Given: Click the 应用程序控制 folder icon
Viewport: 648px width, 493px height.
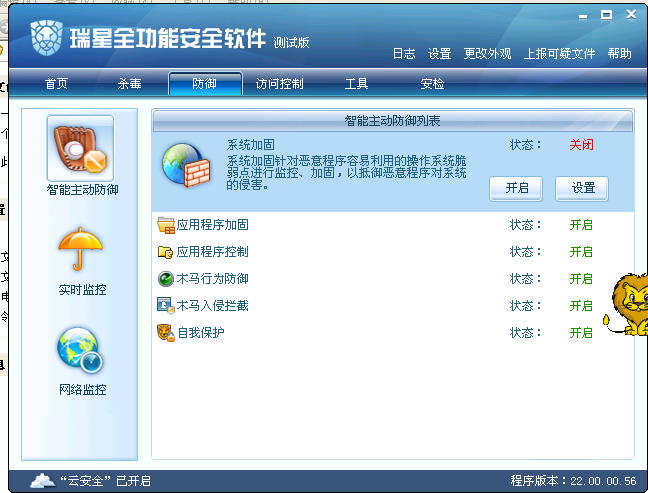Looking at the screenshot, I should pyautogui.click(x=165, y=252).
